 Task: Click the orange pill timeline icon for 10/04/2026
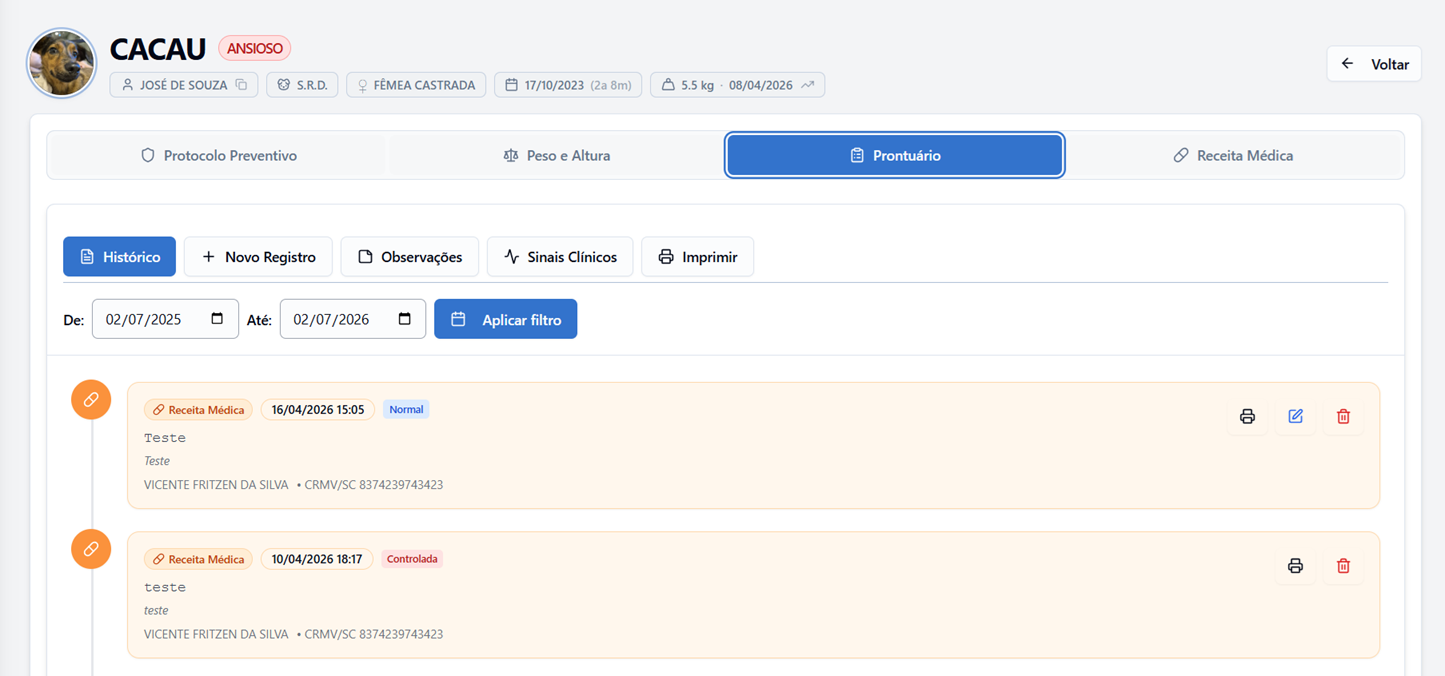(91, 549)
